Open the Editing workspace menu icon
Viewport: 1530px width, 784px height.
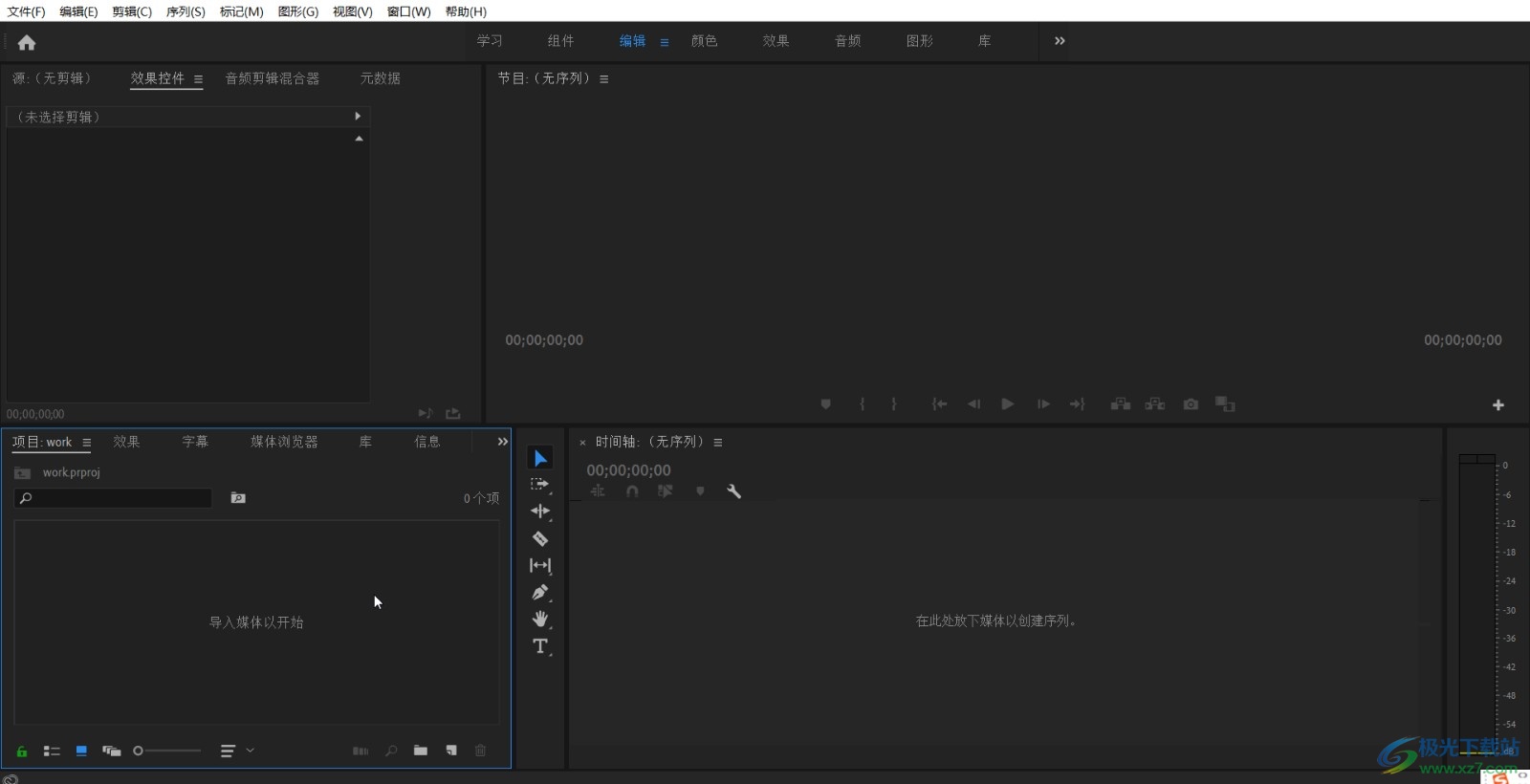pos(664,42)
